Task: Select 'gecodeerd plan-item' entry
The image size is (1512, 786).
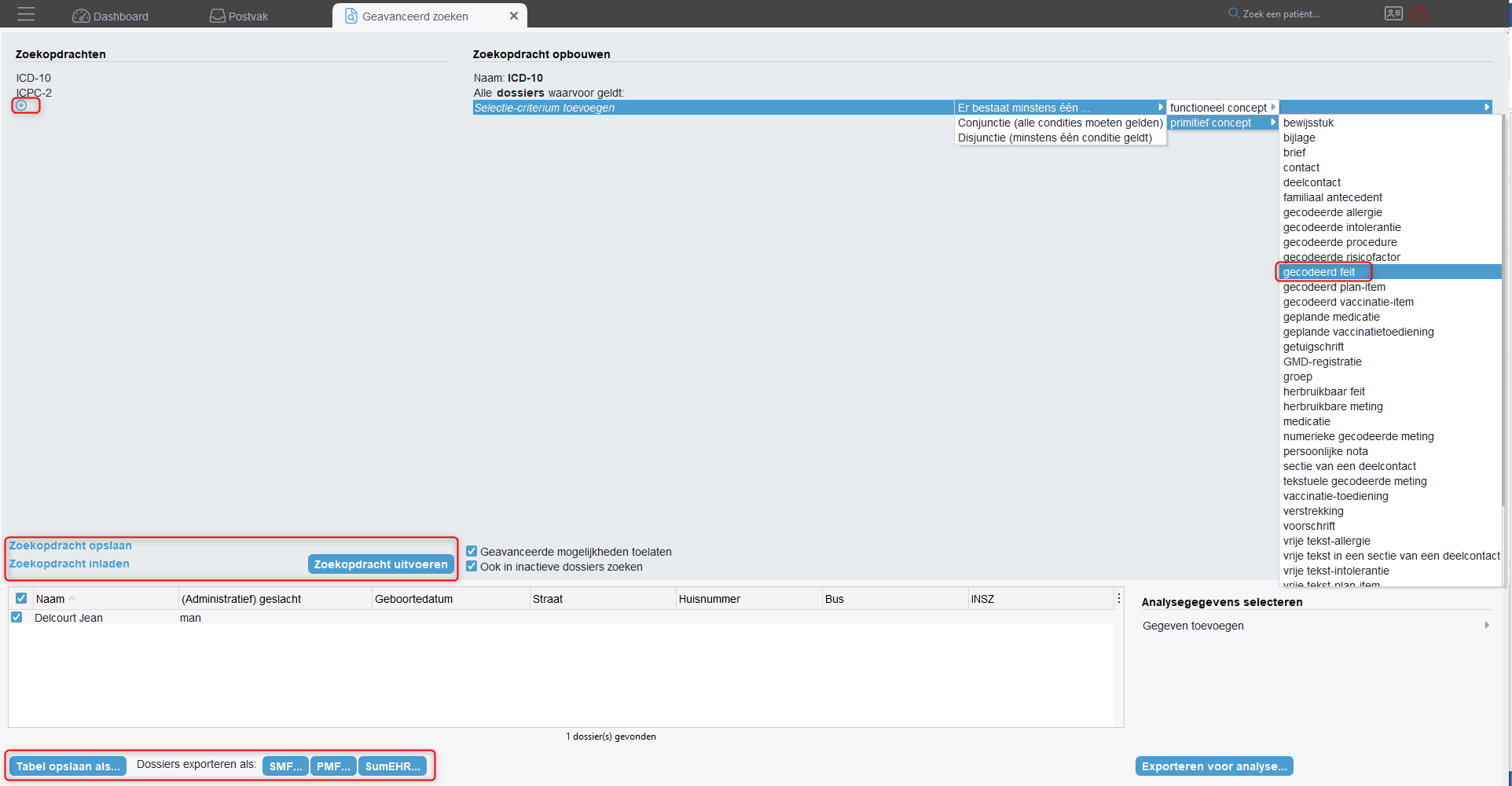Action: 1390,287
